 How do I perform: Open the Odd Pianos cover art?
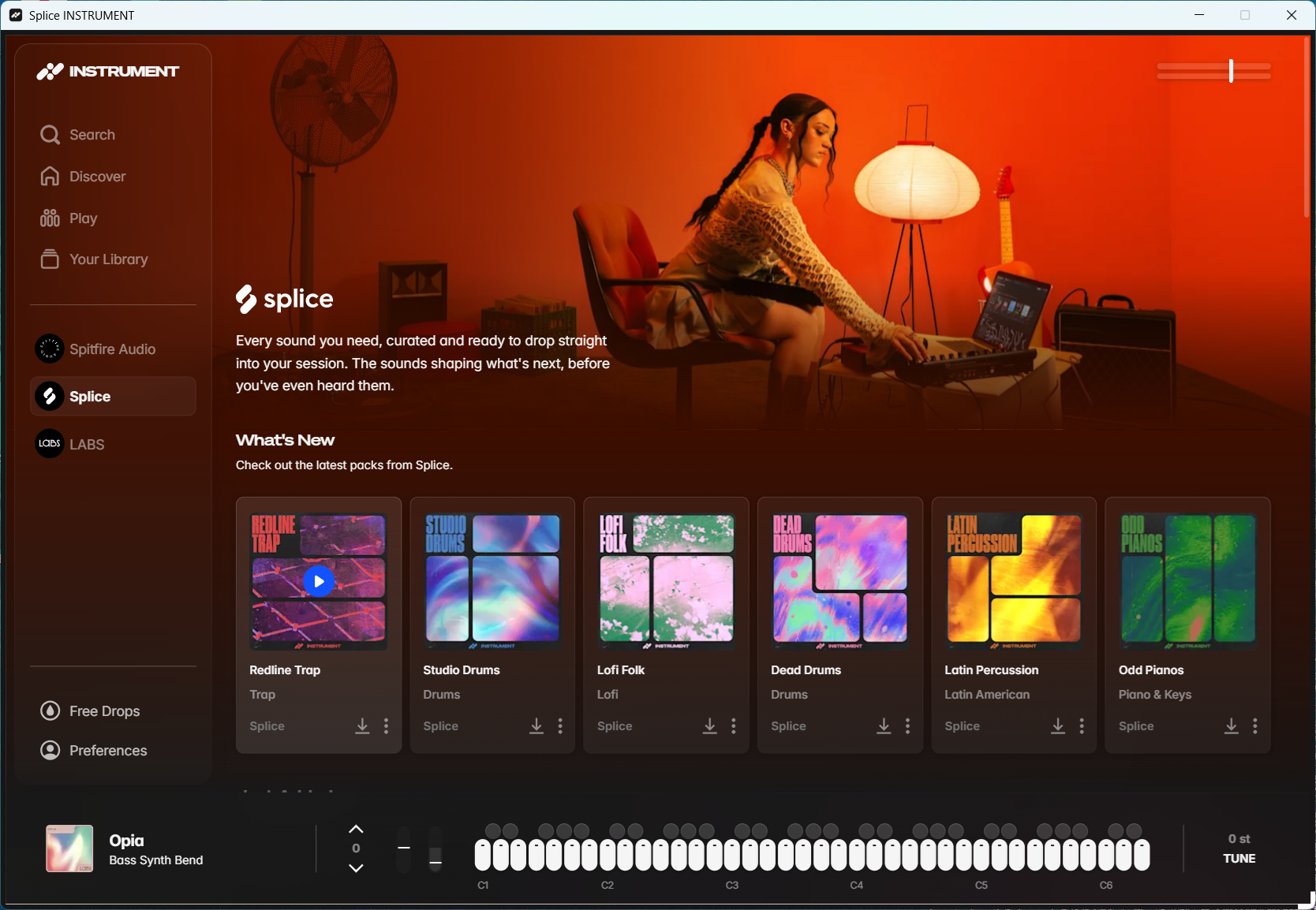(1187, 582)
